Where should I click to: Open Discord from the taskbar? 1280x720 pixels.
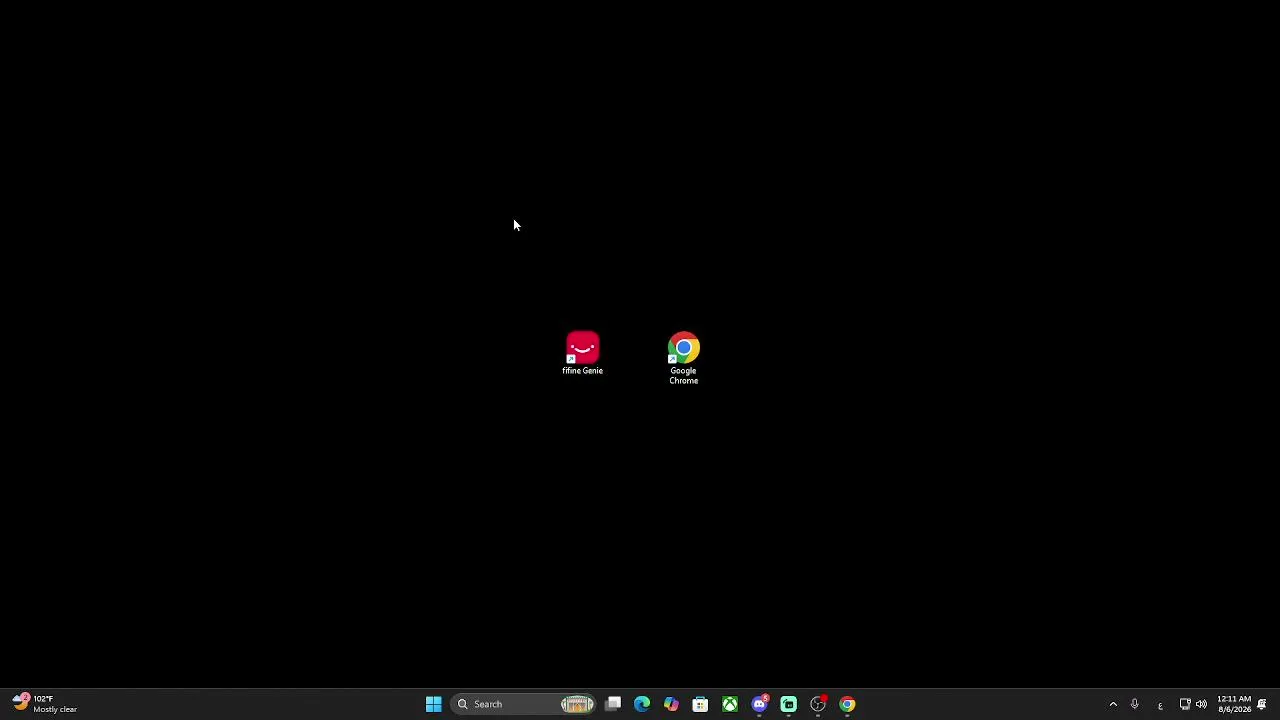(759, 704)
